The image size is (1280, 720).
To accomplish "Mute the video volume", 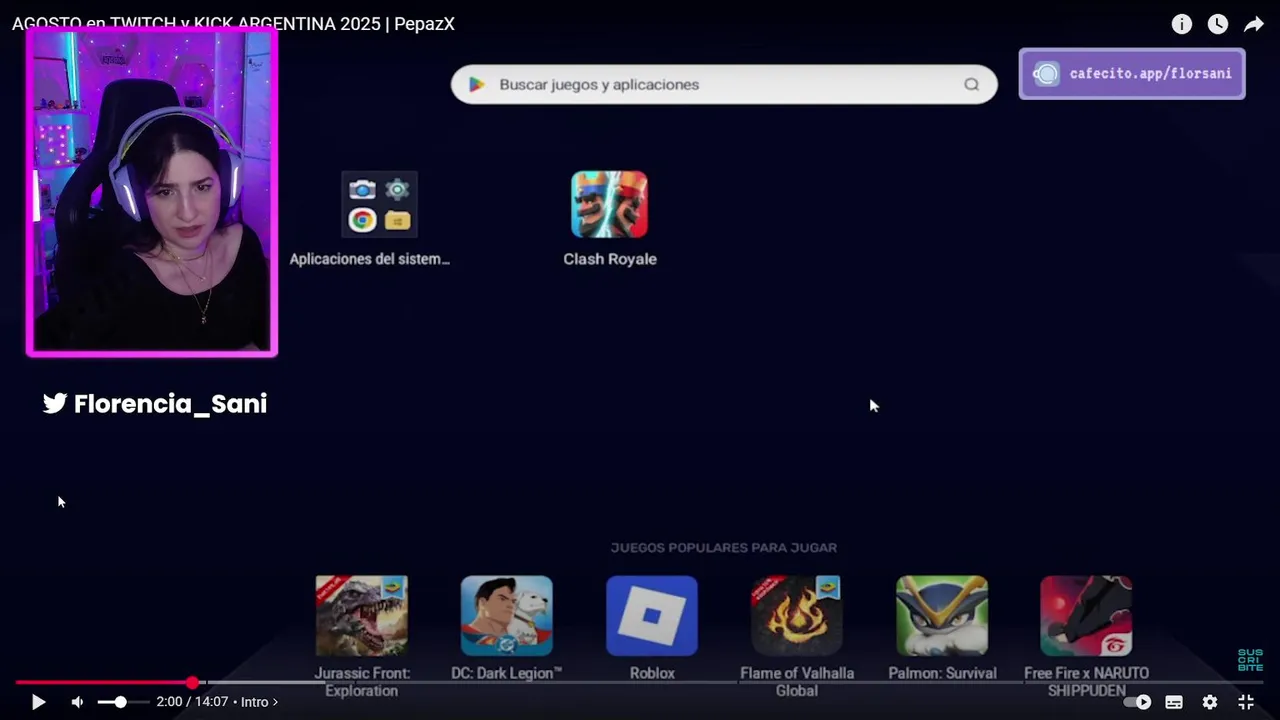I will (x=77, y=702).
